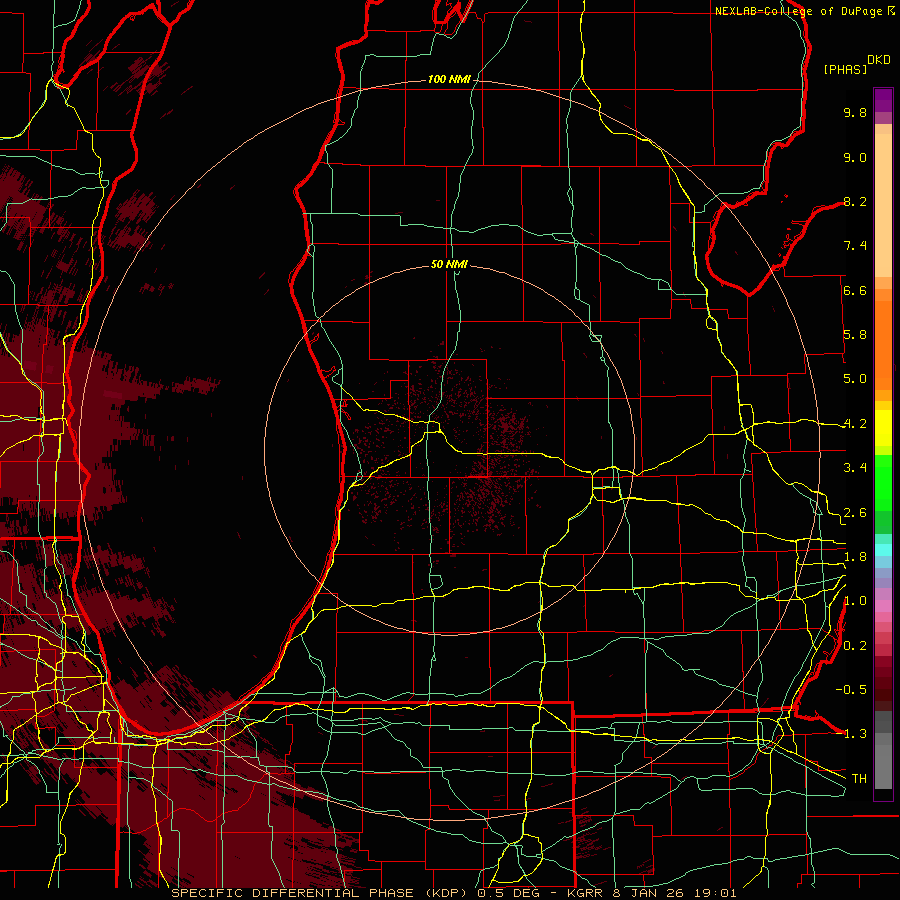The height and width of the screenshot is (900, 900).
Task: Click the "100 NMI" range ring label
Action: coord(449,79)
